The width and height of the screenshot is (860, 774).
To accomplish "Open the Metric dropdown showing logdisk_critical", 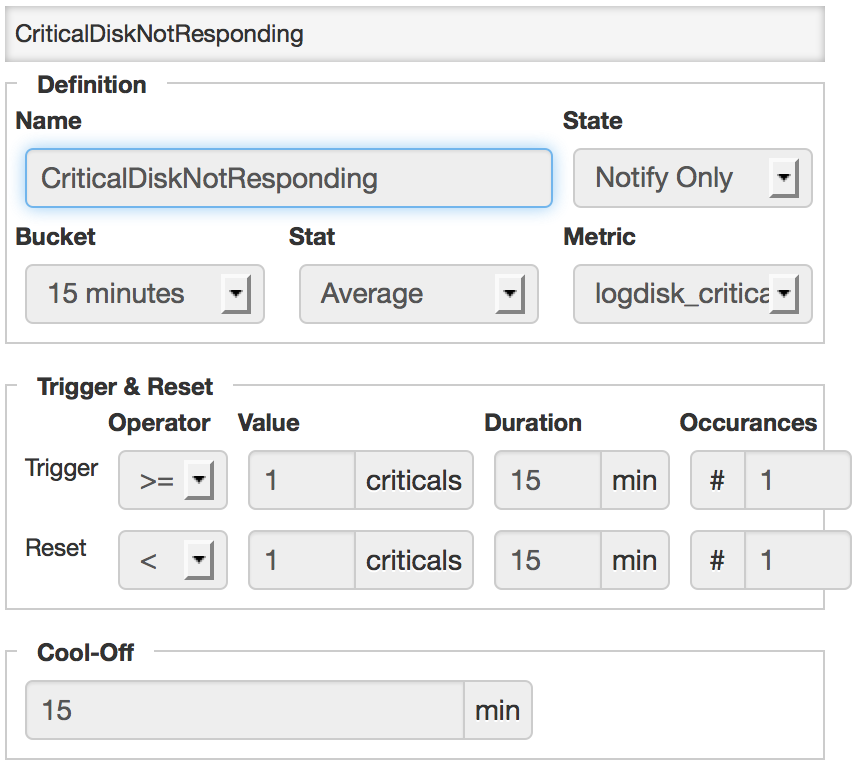I will (x=692, y=294).
